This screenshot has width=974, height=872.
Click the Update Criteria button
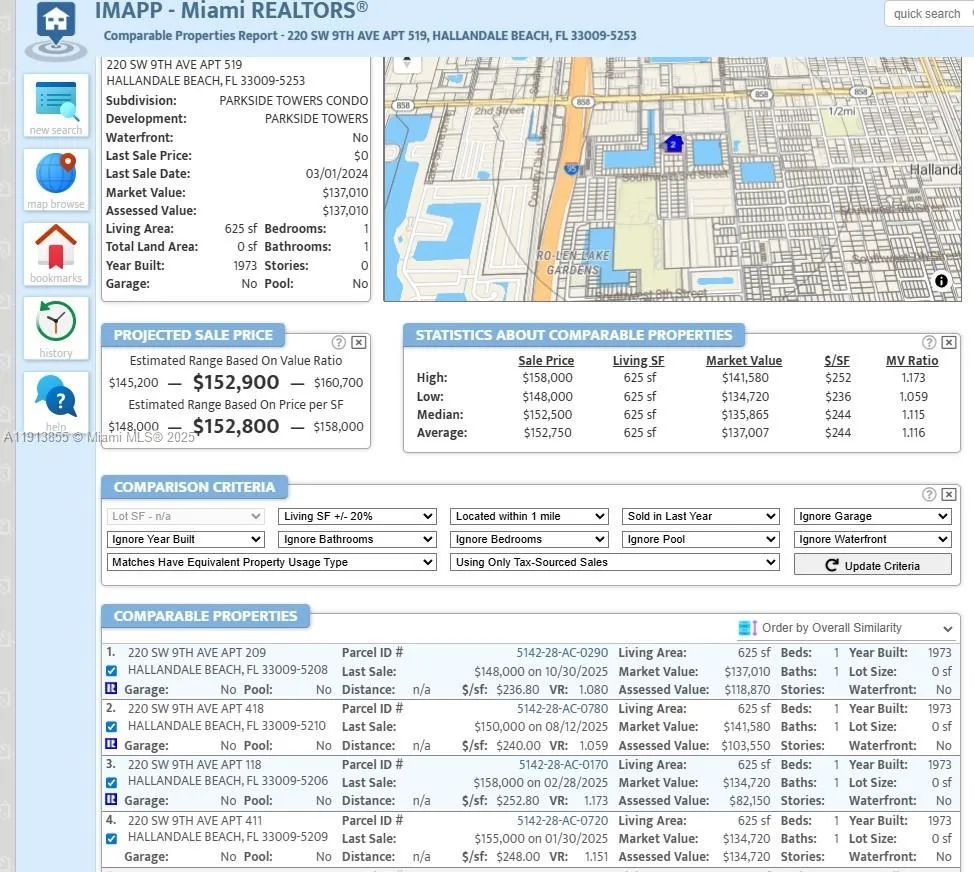click(872, 565)
